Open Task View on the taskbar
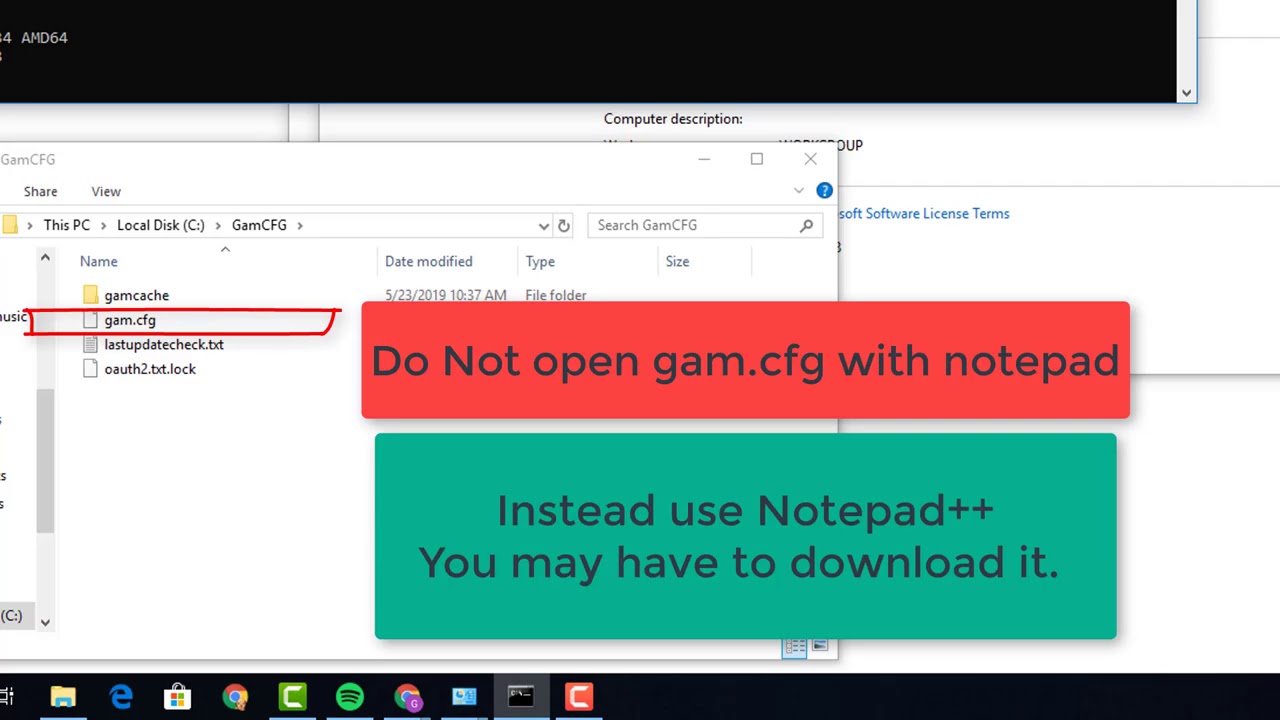This screenshot has width=1280, height=720. tap(6, 697)
